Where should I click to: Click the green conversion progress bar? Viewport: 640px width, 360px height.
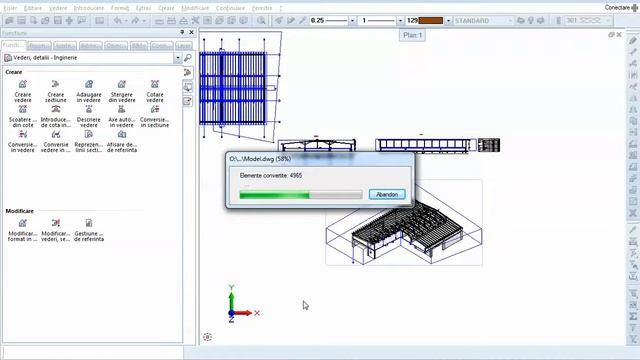pyautogui.click(x=301, y=195)
